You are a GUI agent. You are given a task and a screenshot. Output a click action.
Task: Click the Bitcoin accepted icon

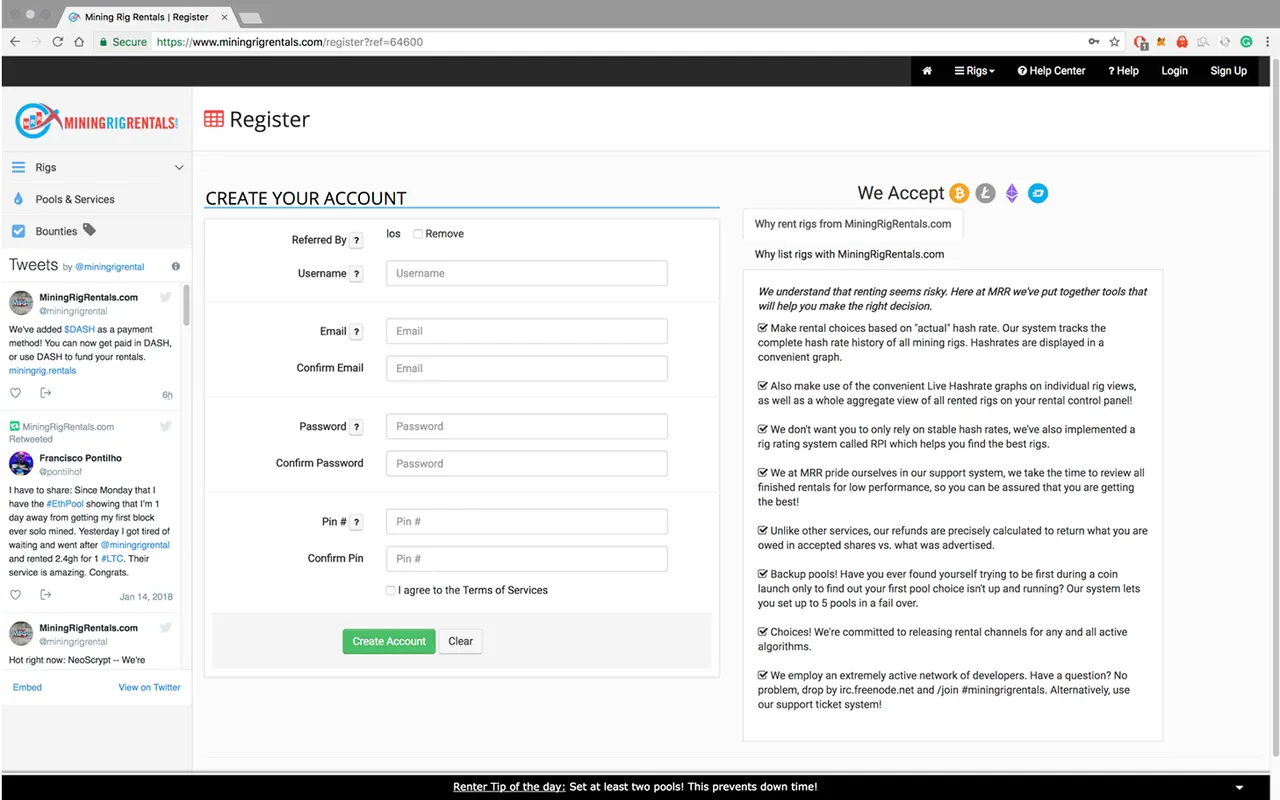tap(959, 193)
